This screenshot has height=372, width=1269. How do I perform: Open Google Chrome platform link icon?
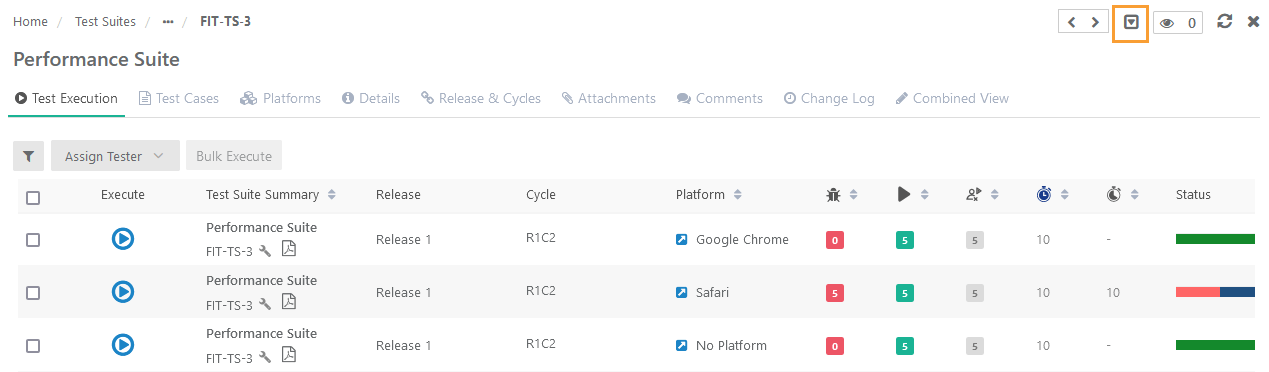(x=682, y=240)
